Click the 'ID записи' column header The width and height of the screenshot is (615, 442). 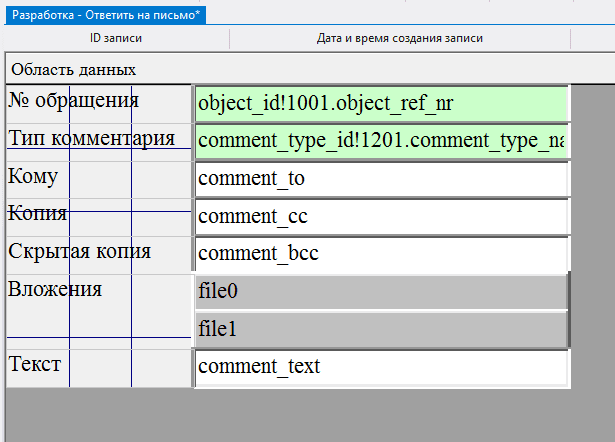point(117,39)
